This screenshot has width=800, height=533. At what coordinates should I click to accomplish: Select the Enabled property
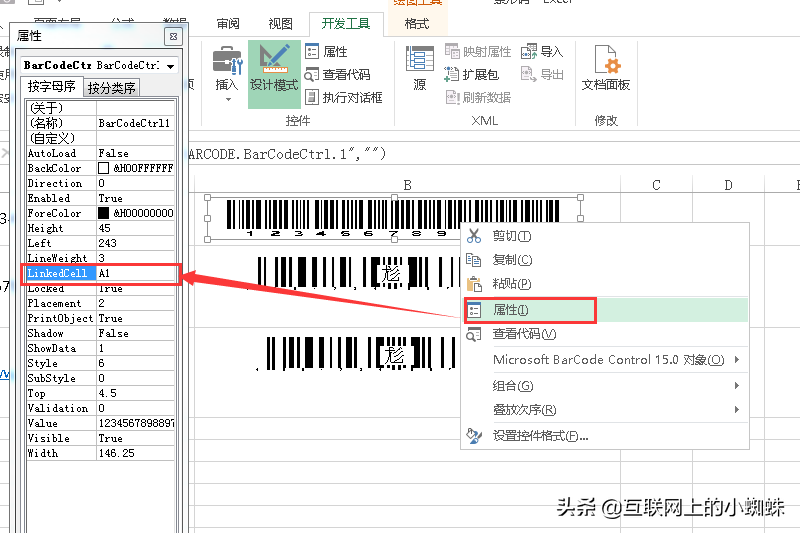(61, 198)
